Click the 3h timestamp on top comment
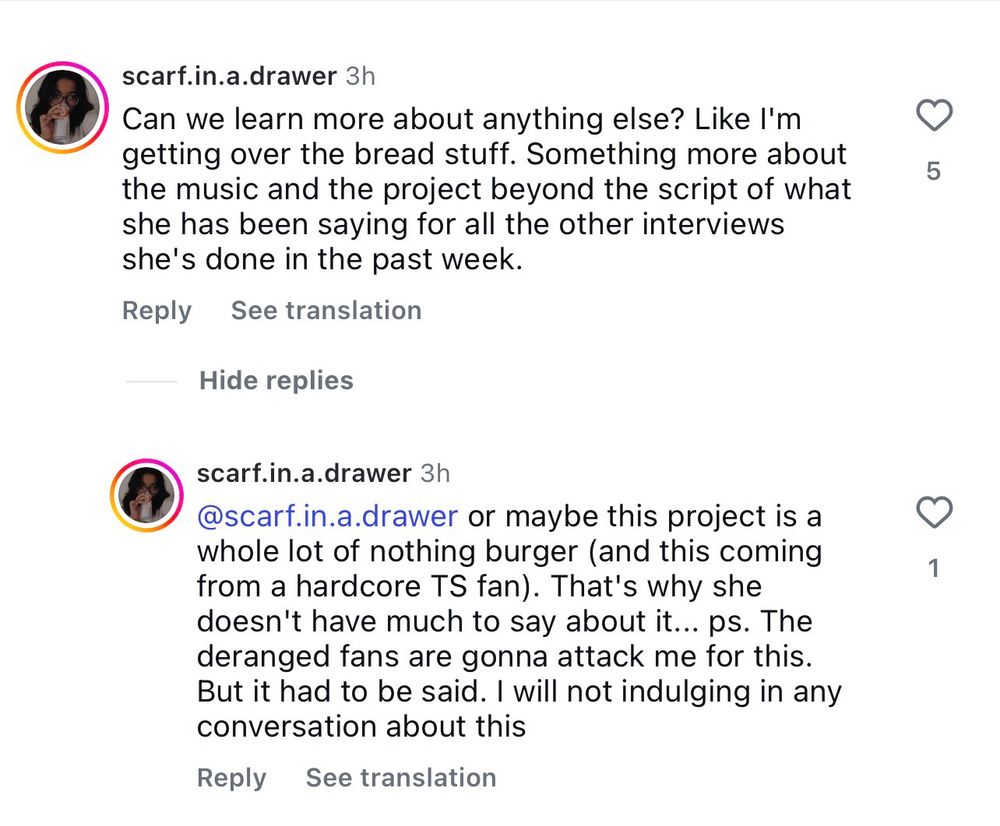1000x826 pixels. (360, 76)
